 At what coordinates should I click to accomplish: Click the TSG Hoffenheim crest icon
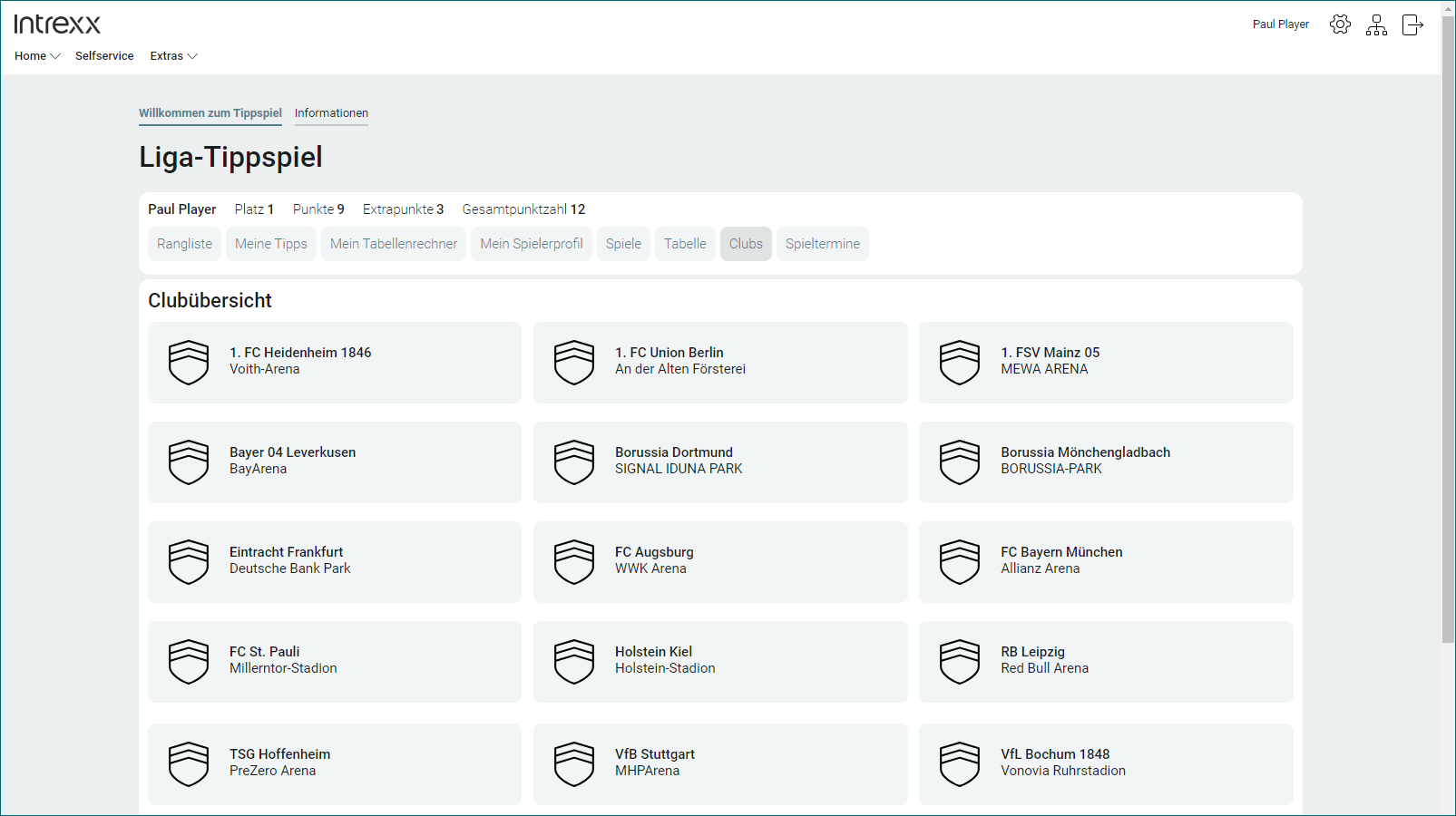tap(189, 764)
